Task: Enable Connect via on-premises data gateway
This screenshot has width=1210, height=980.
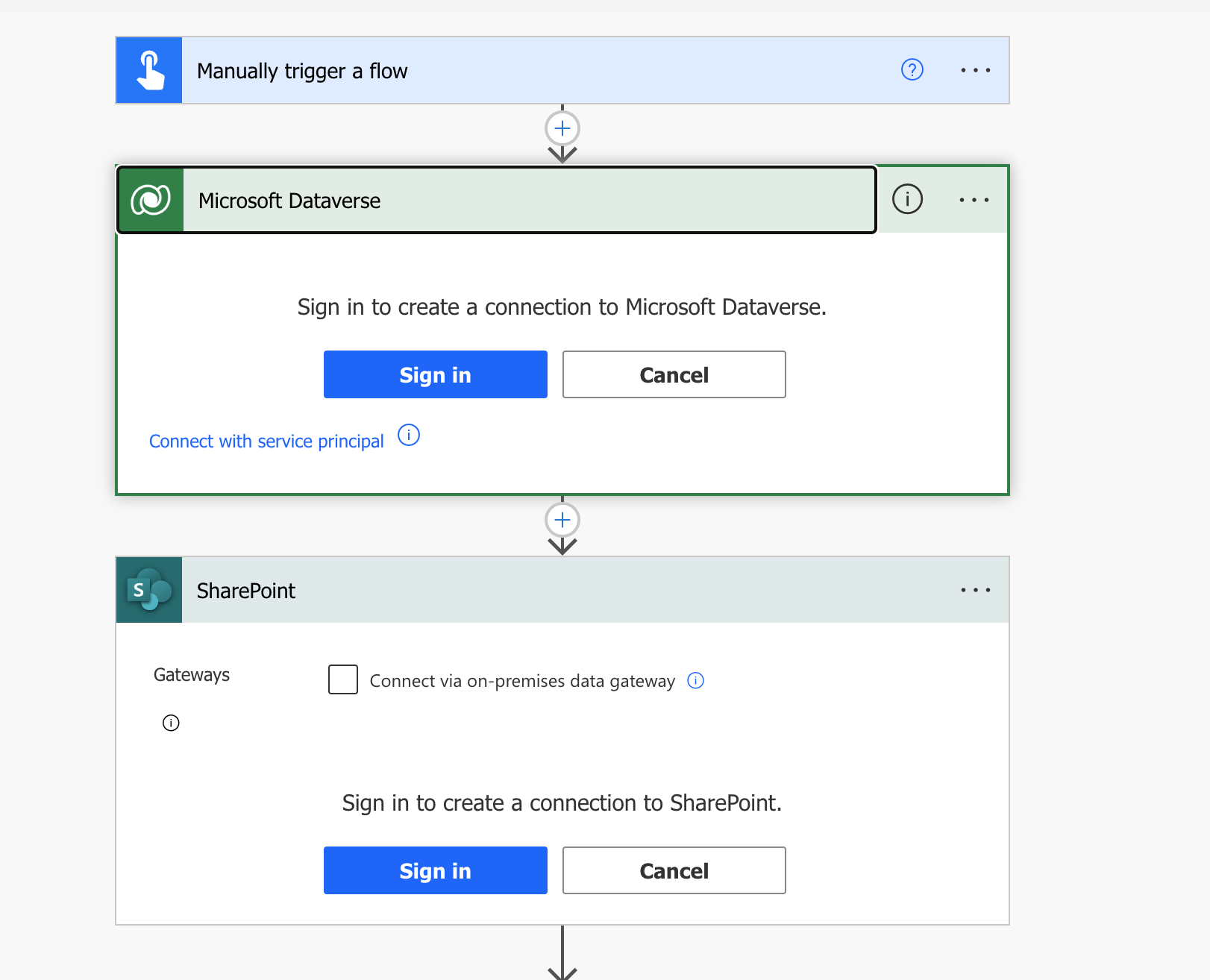Action: (x=342, y=679)
